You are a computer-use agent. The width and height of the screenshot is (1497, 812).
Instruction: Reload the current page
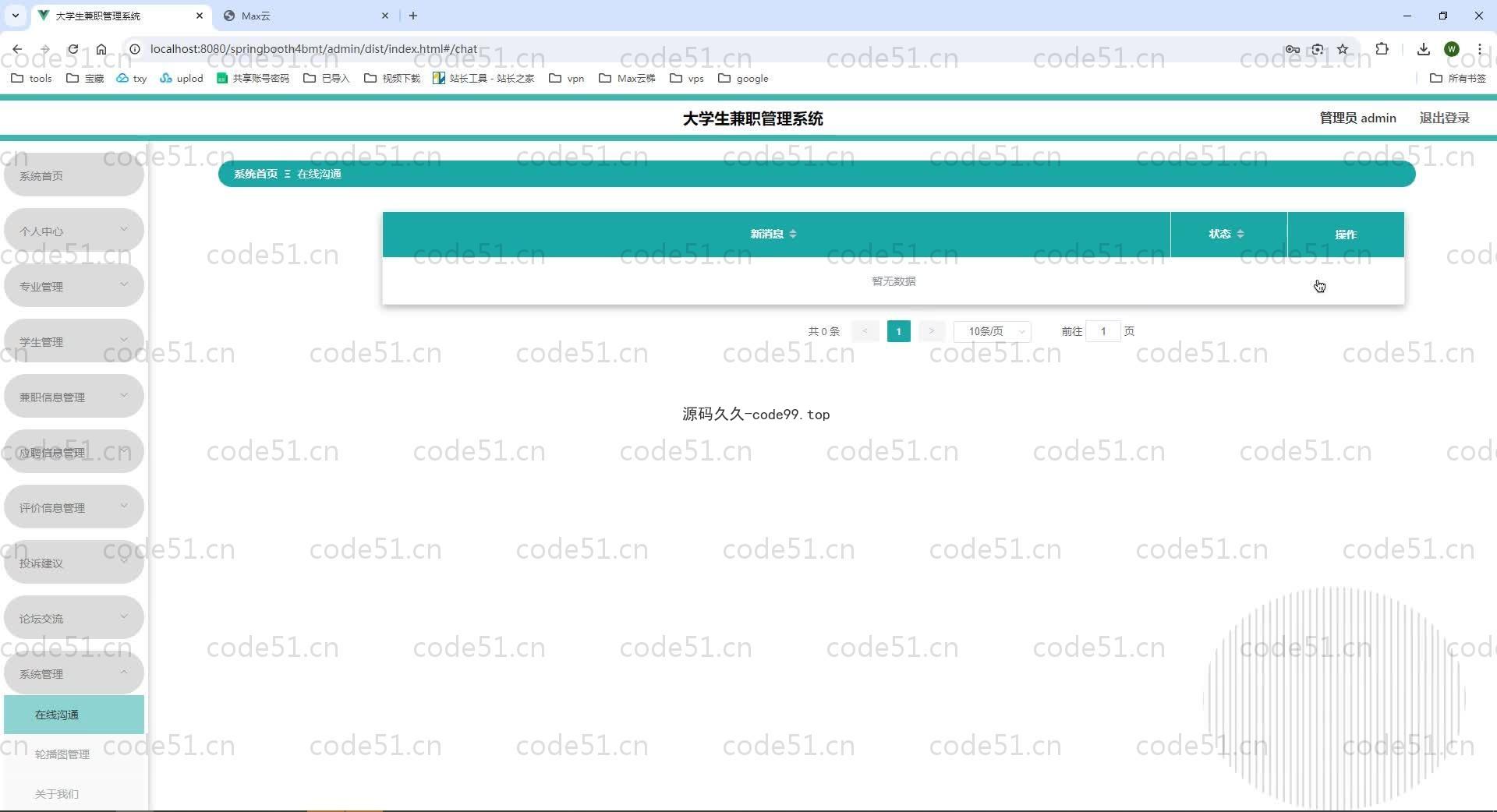(73, 49)
